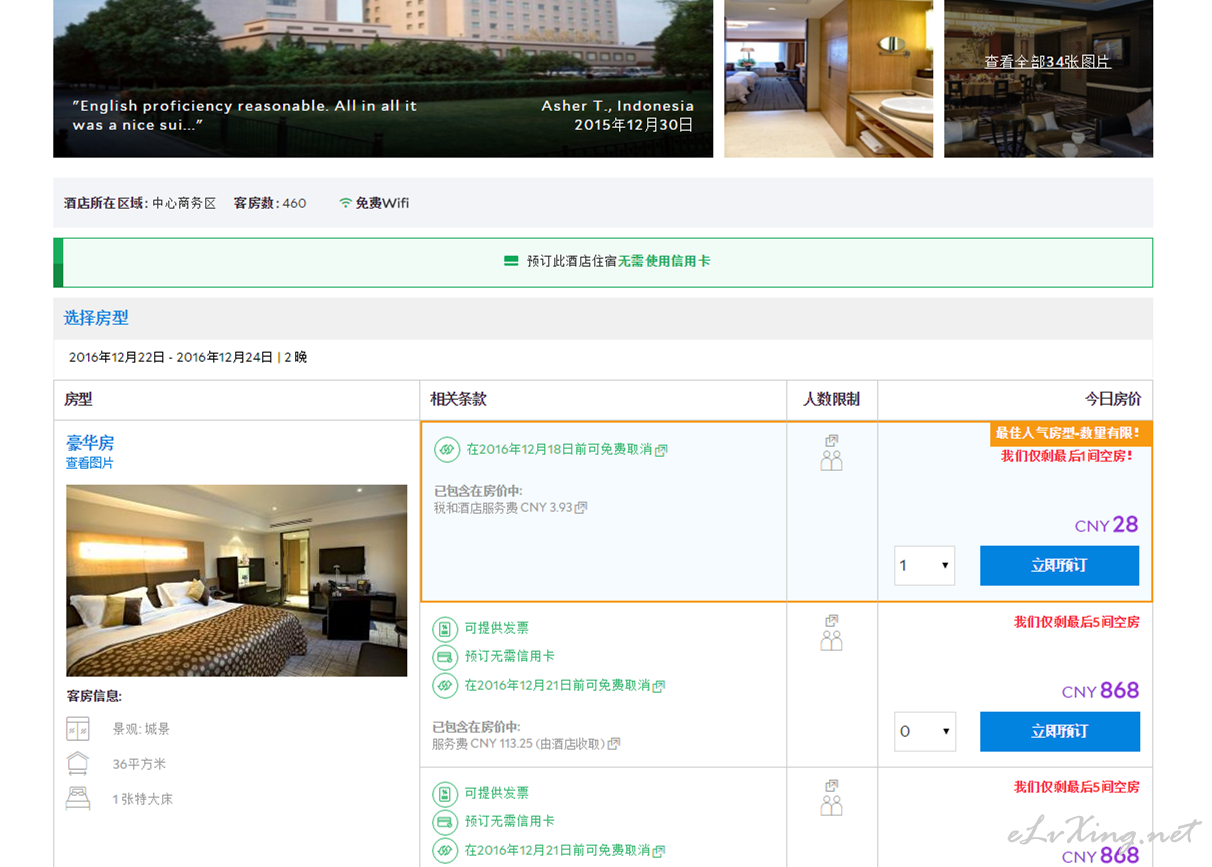The height and width of the screenshot is (867, 1212).
Task: Open the 豪华房 room type link
Action: point(90,443)
